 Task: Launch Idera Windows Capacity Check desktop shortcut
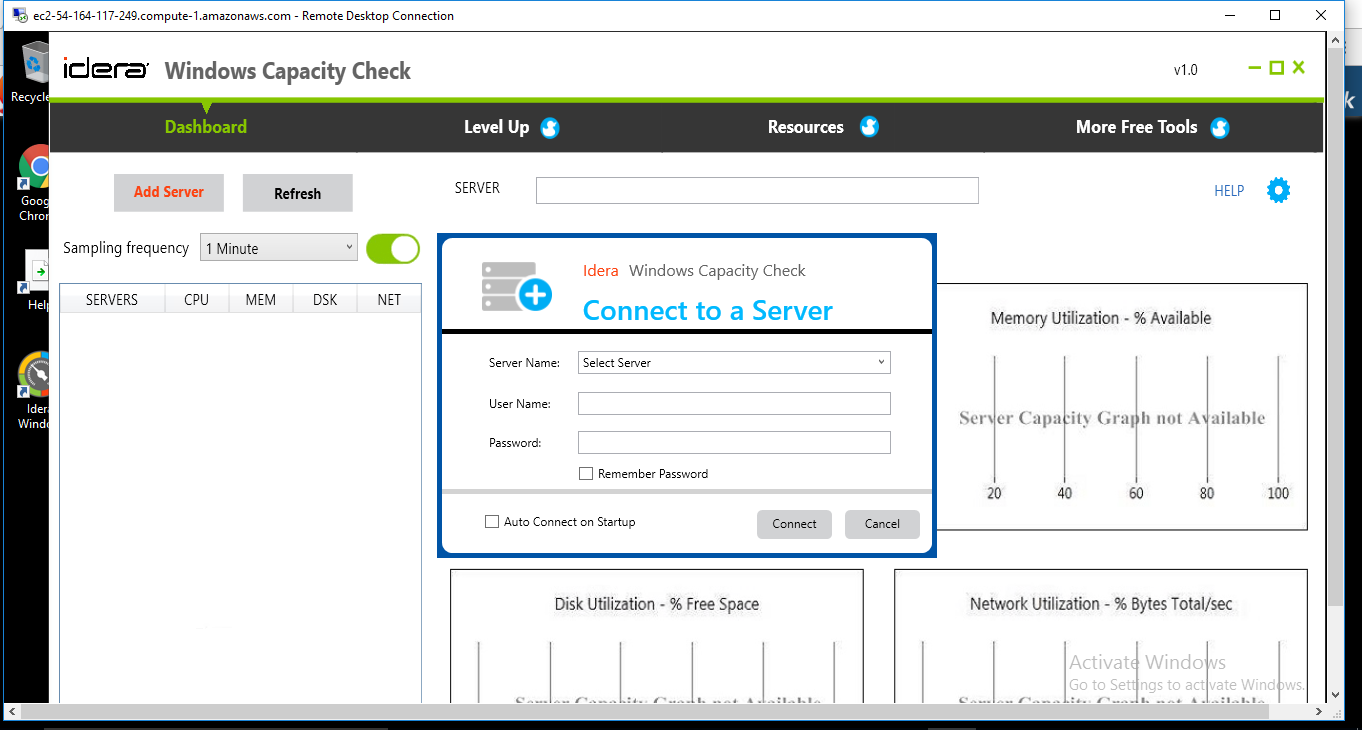[x=36, y=378]
